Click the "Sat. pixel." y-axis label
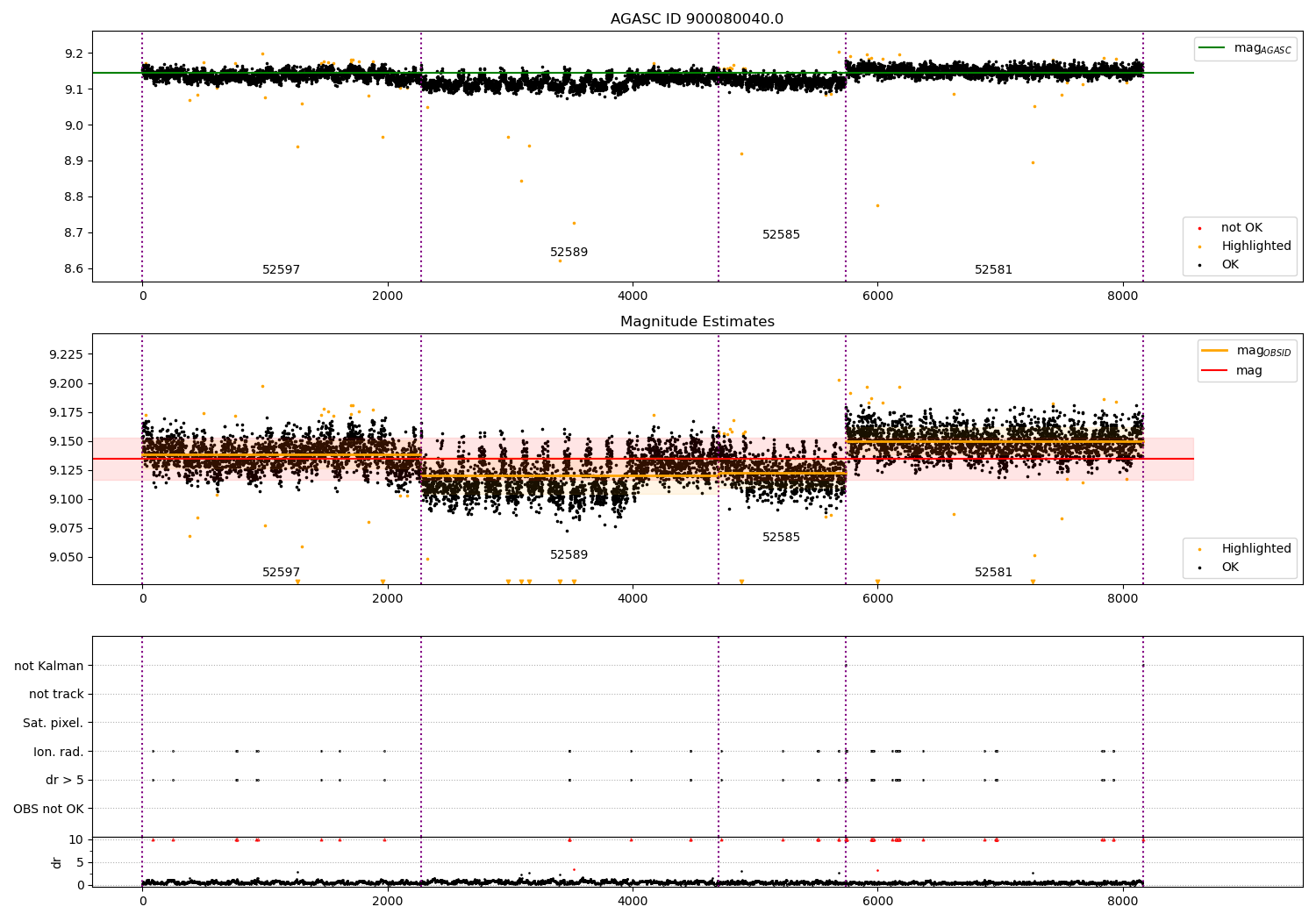The image size is (1316, 921). 54,723
